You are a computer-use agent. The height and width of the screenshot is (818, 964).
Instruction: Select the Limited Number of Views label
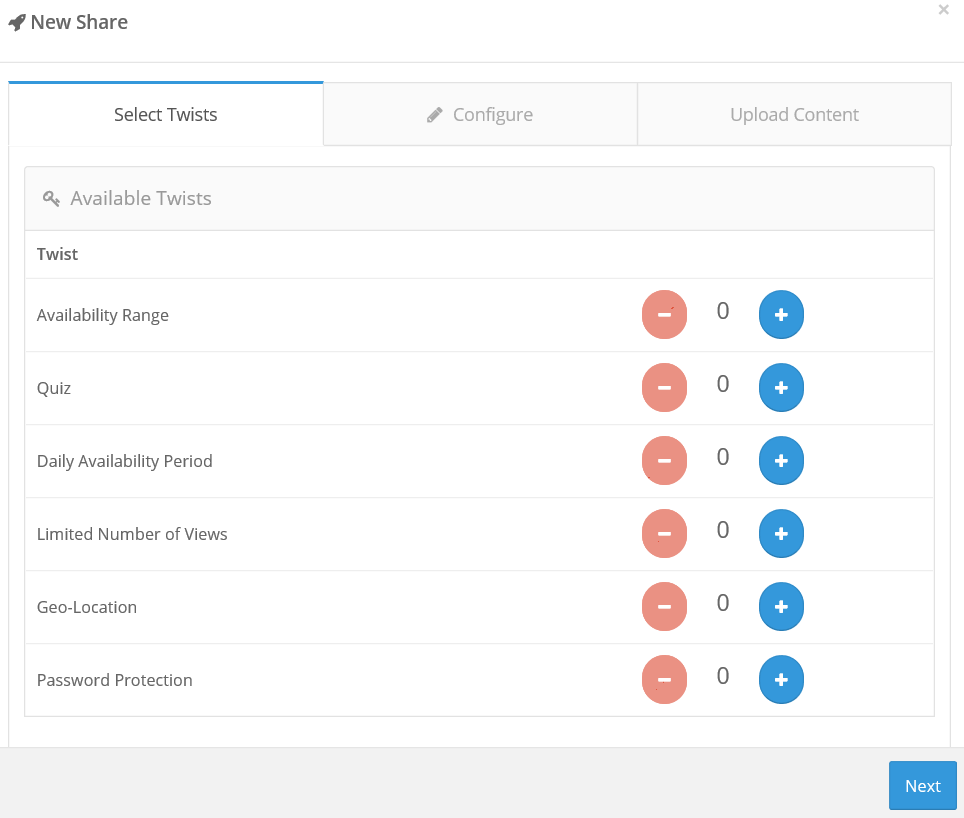click(132, 534)
